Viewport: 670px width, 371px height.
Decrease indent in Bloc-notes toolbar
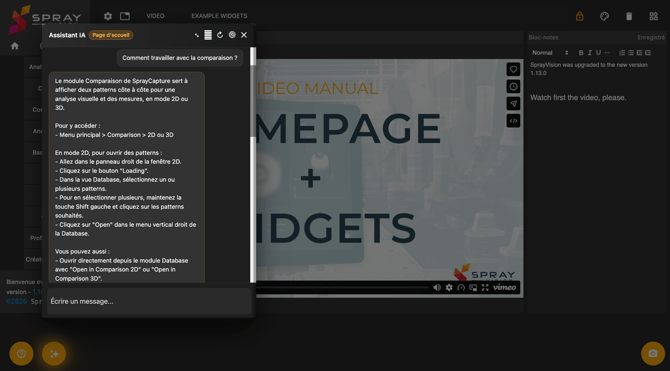639,53
